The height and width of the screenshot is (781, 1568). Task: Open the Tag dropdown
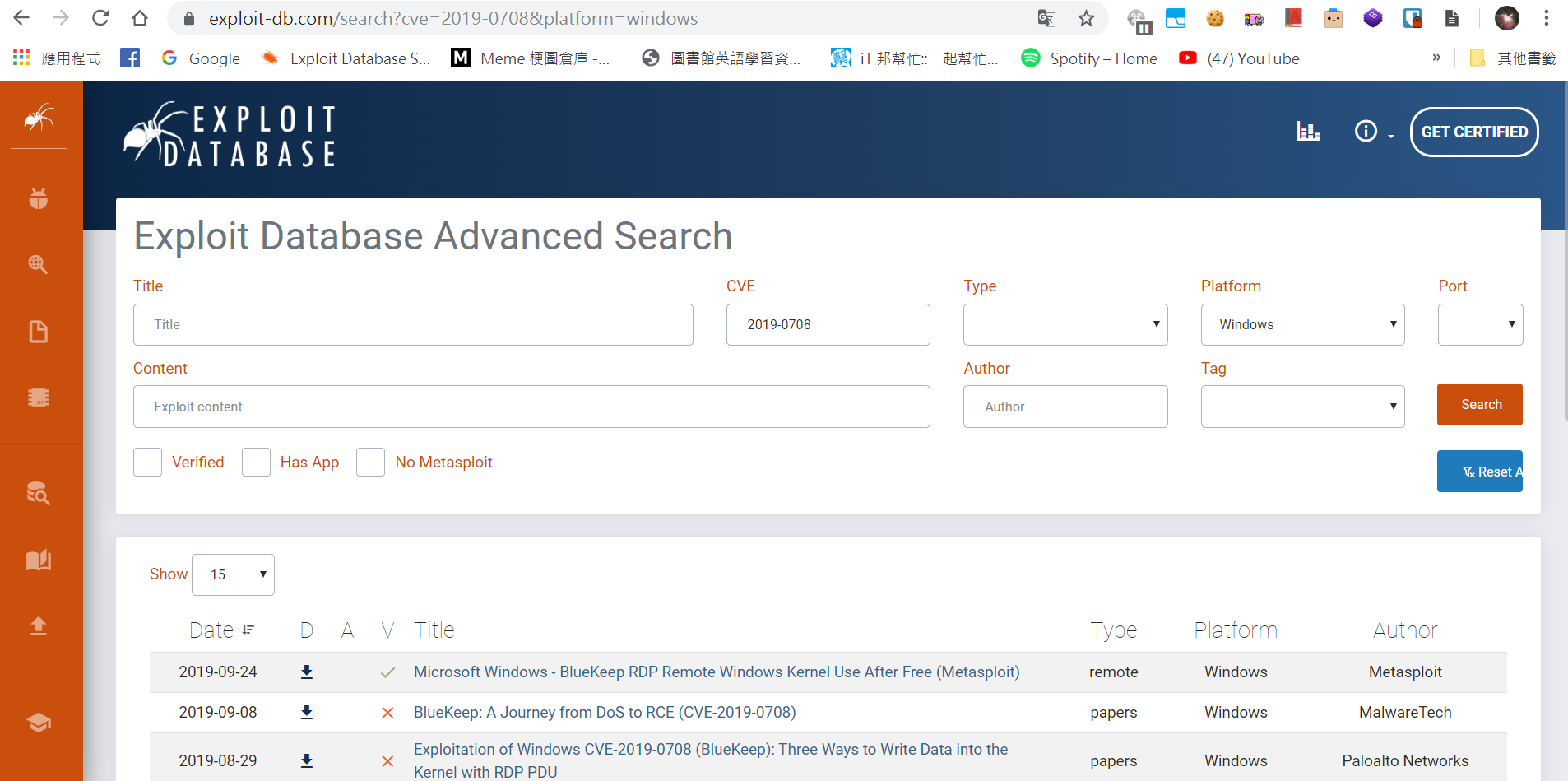coord(1302,407)
